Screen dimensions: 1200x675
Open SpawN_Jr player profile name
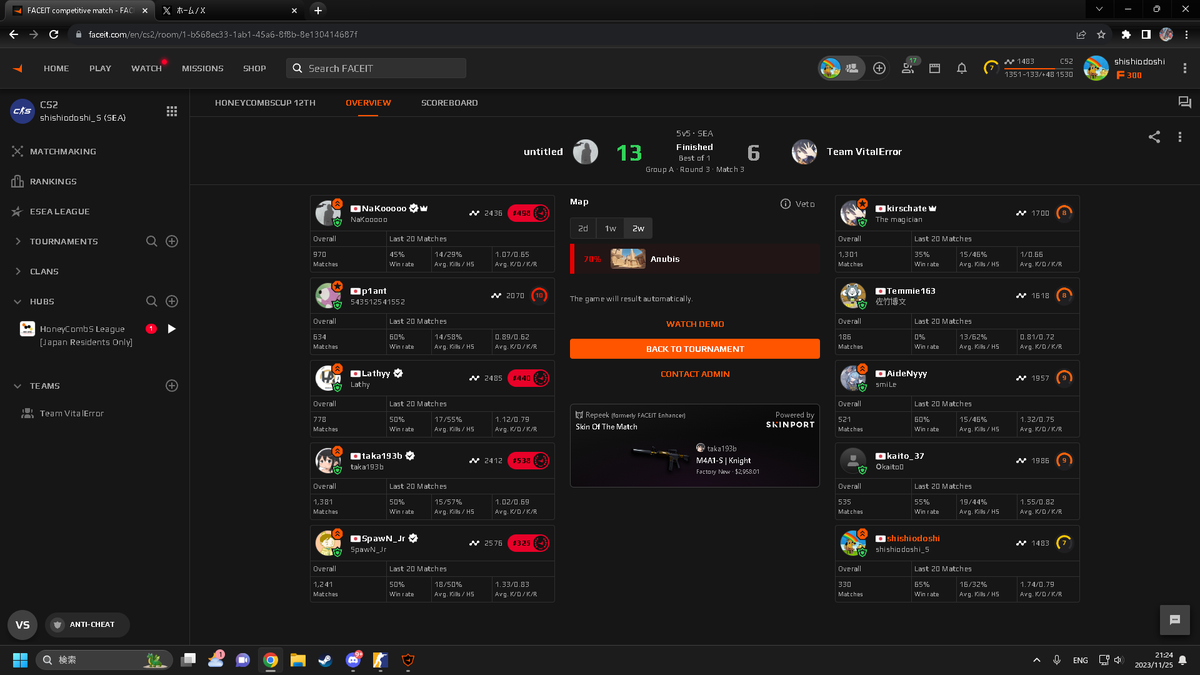pyautogui.click(x=383, y=538)
